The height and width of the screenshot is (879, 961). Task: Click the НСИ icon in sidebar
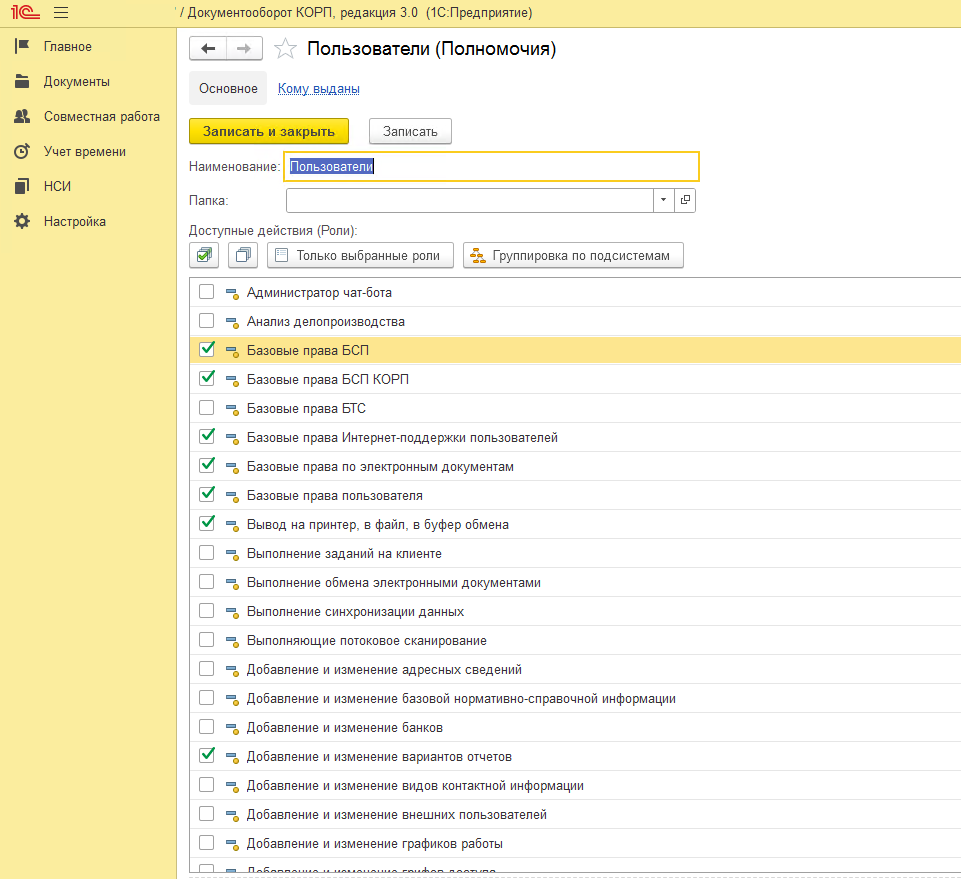[x=22, y=186]
